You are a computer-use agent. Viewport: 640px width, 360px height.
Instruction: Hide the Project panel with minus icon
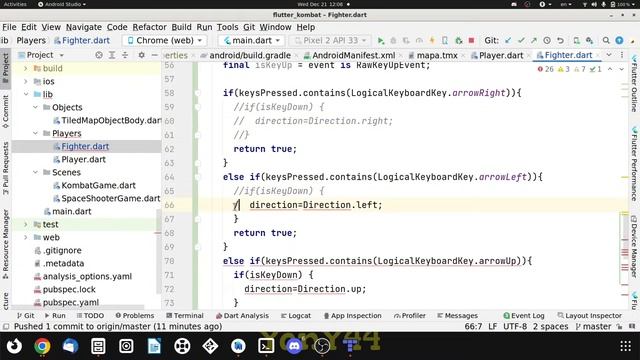[154, 55]
